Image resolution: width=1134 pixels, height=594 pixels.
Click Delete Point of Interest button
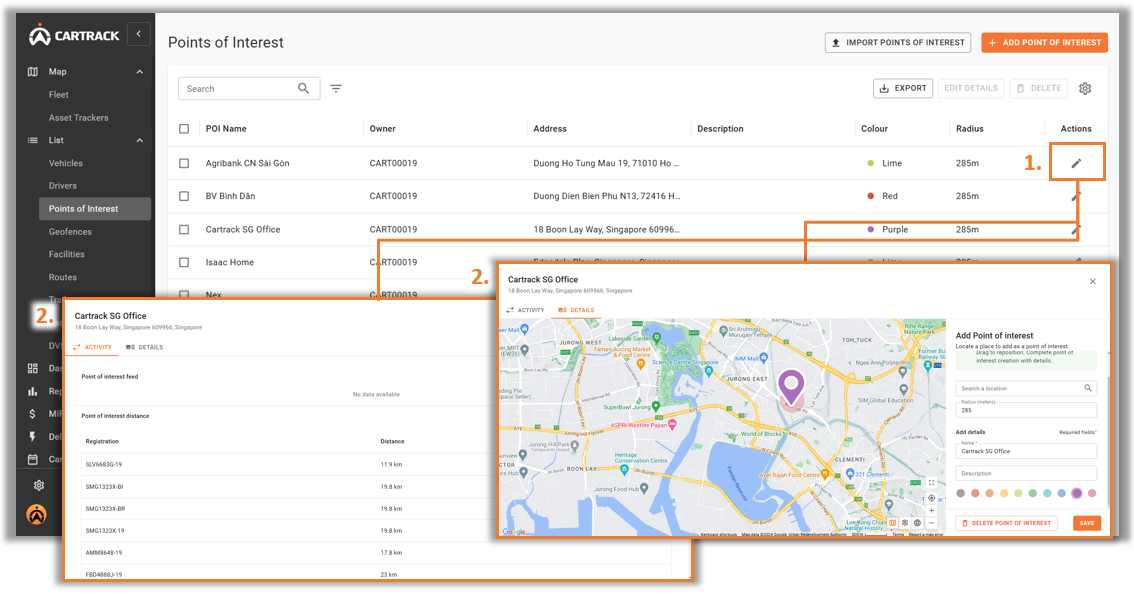(x=1006, y=523)
